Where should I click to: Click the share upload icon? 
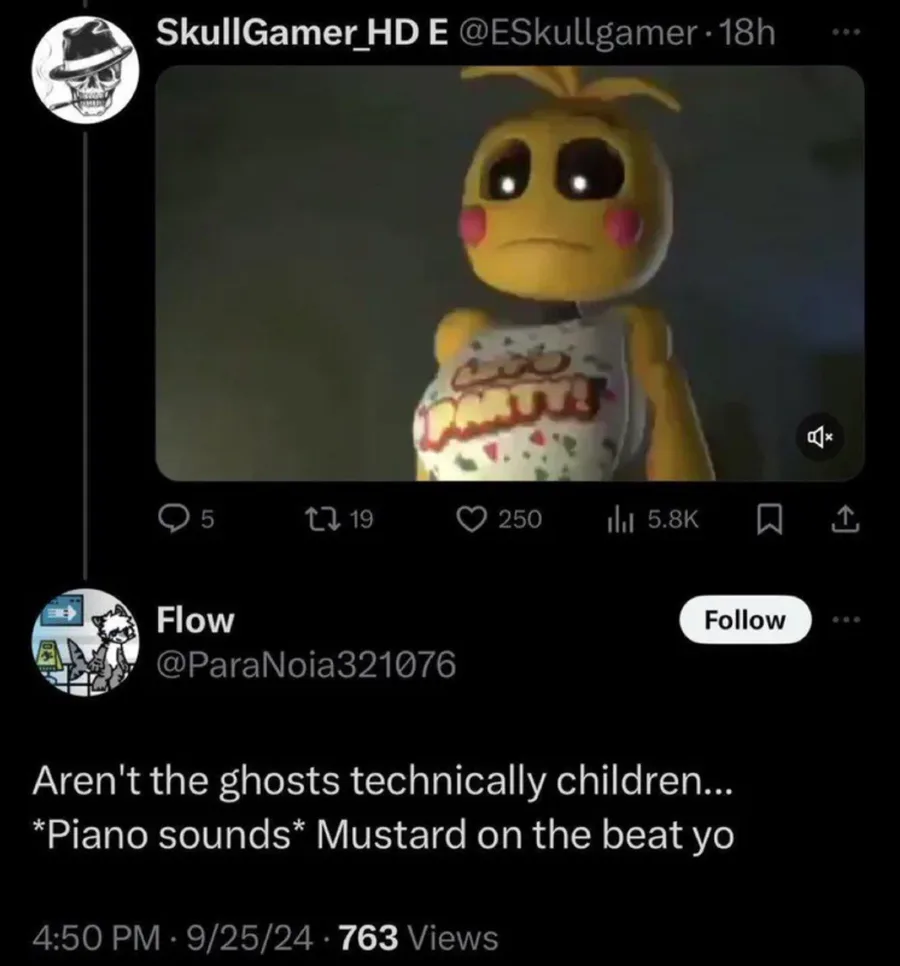[842, 518]
